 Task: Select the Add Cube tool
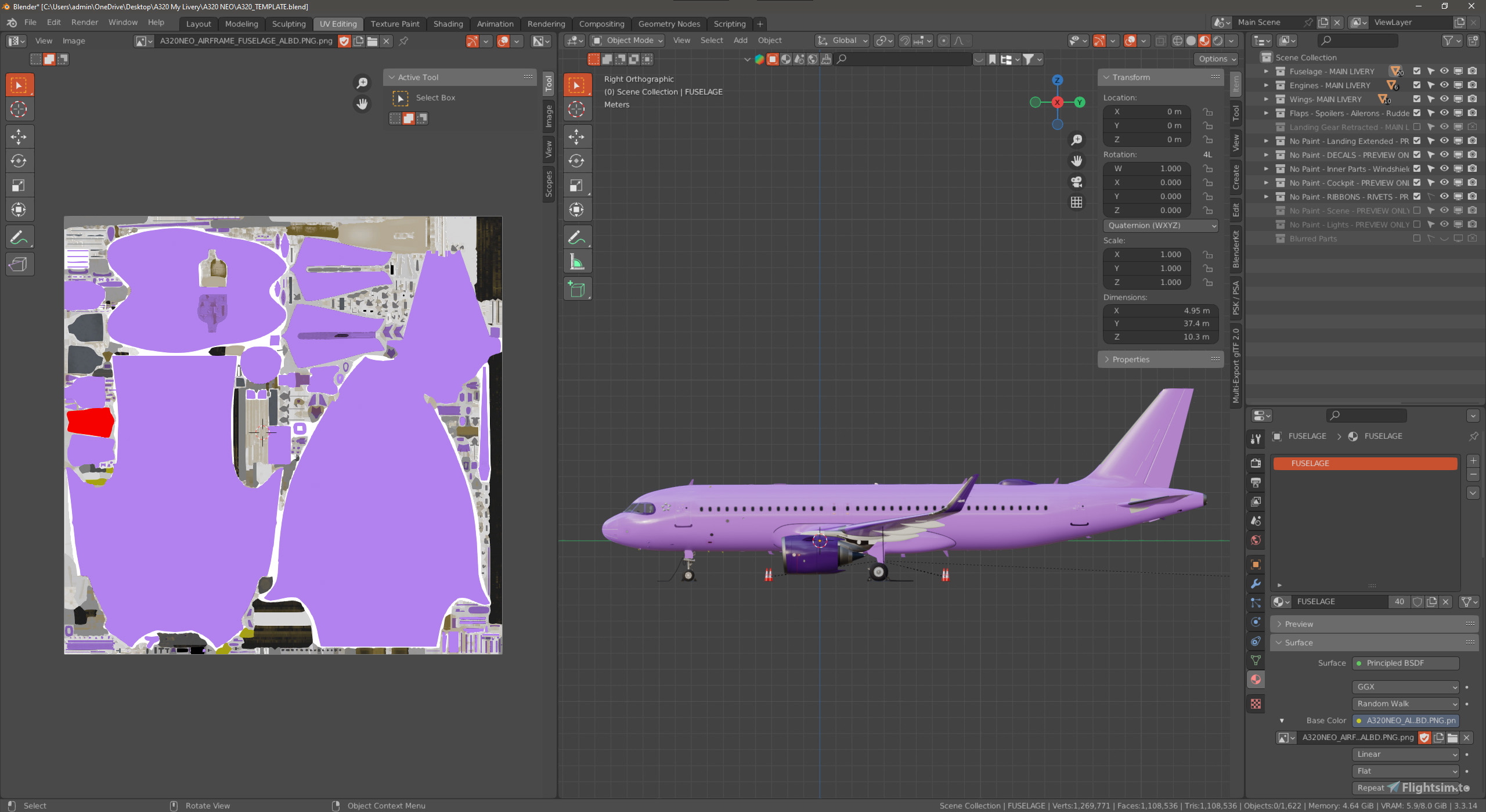coord(577,288)
